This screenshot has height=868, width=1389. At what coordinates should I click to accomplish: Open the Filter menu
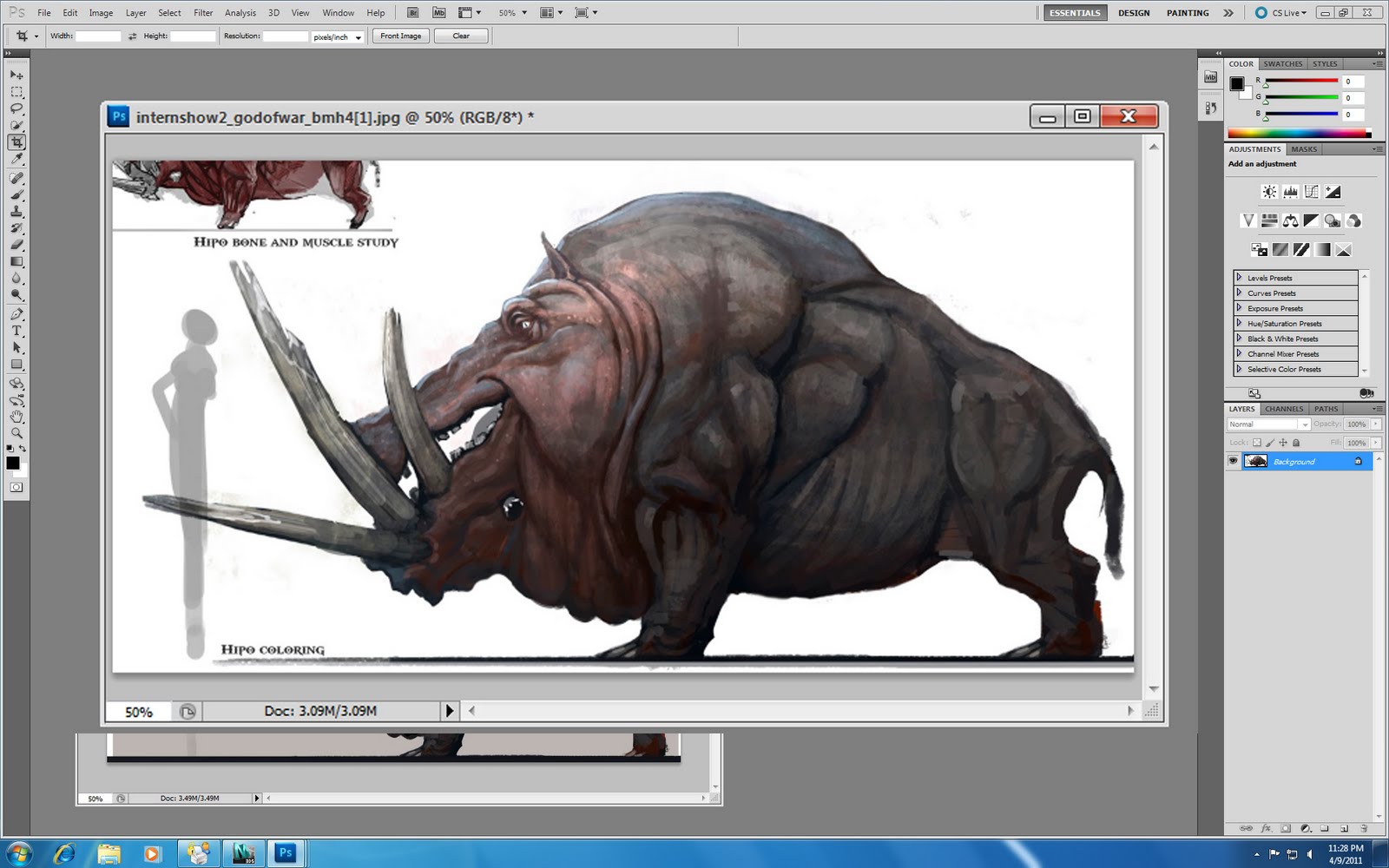[x=203, y=13]
